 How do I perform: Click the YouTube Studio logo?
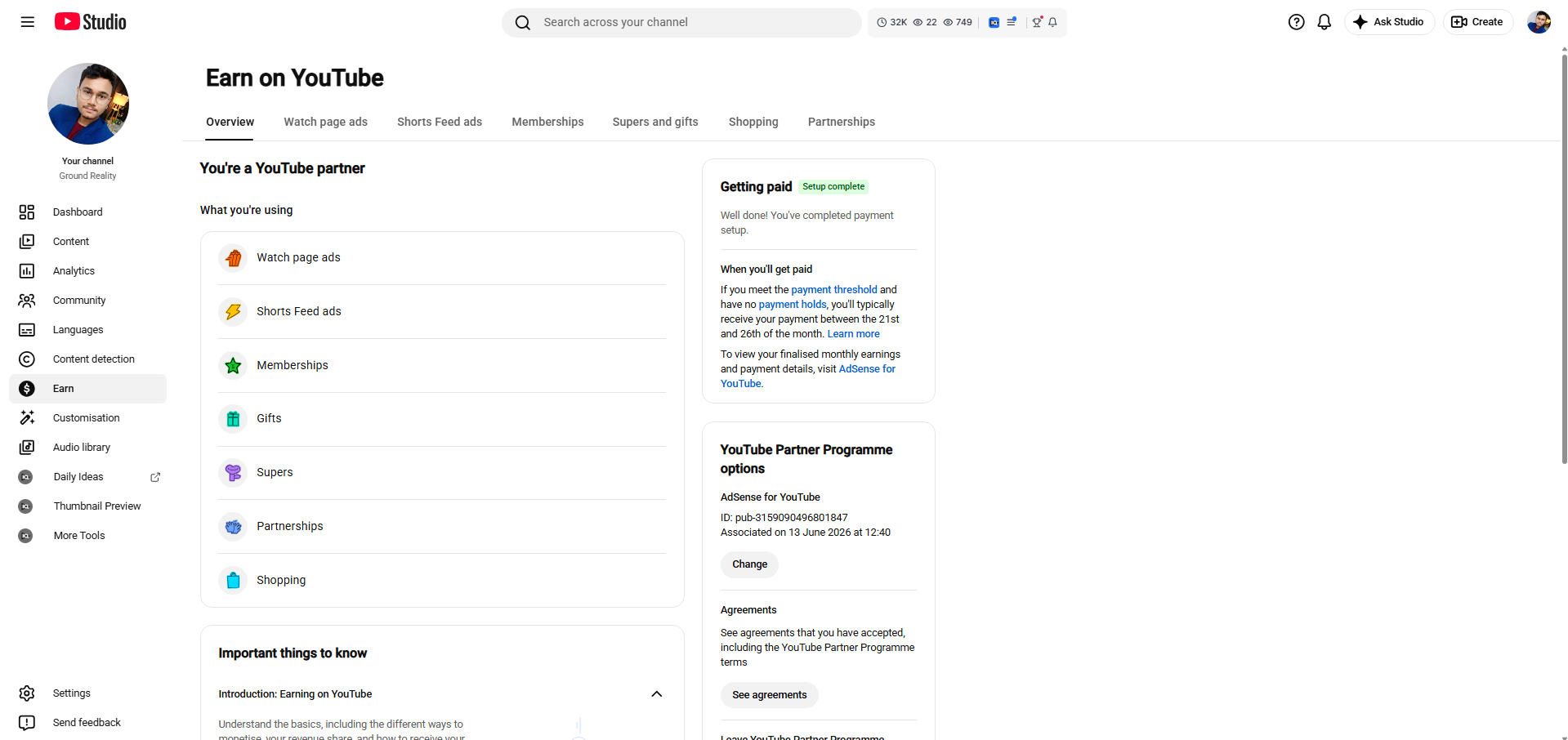(91, 22)
